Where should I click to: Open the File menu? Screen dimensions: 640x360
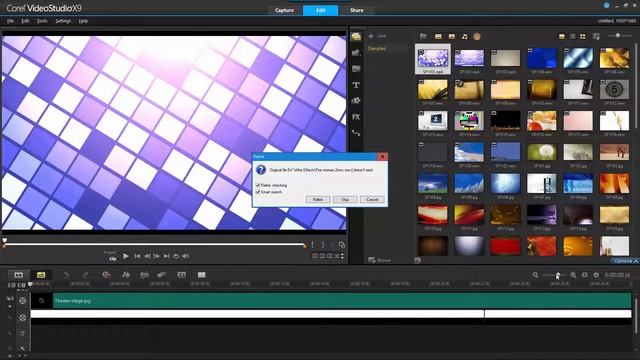pos(10,21)
